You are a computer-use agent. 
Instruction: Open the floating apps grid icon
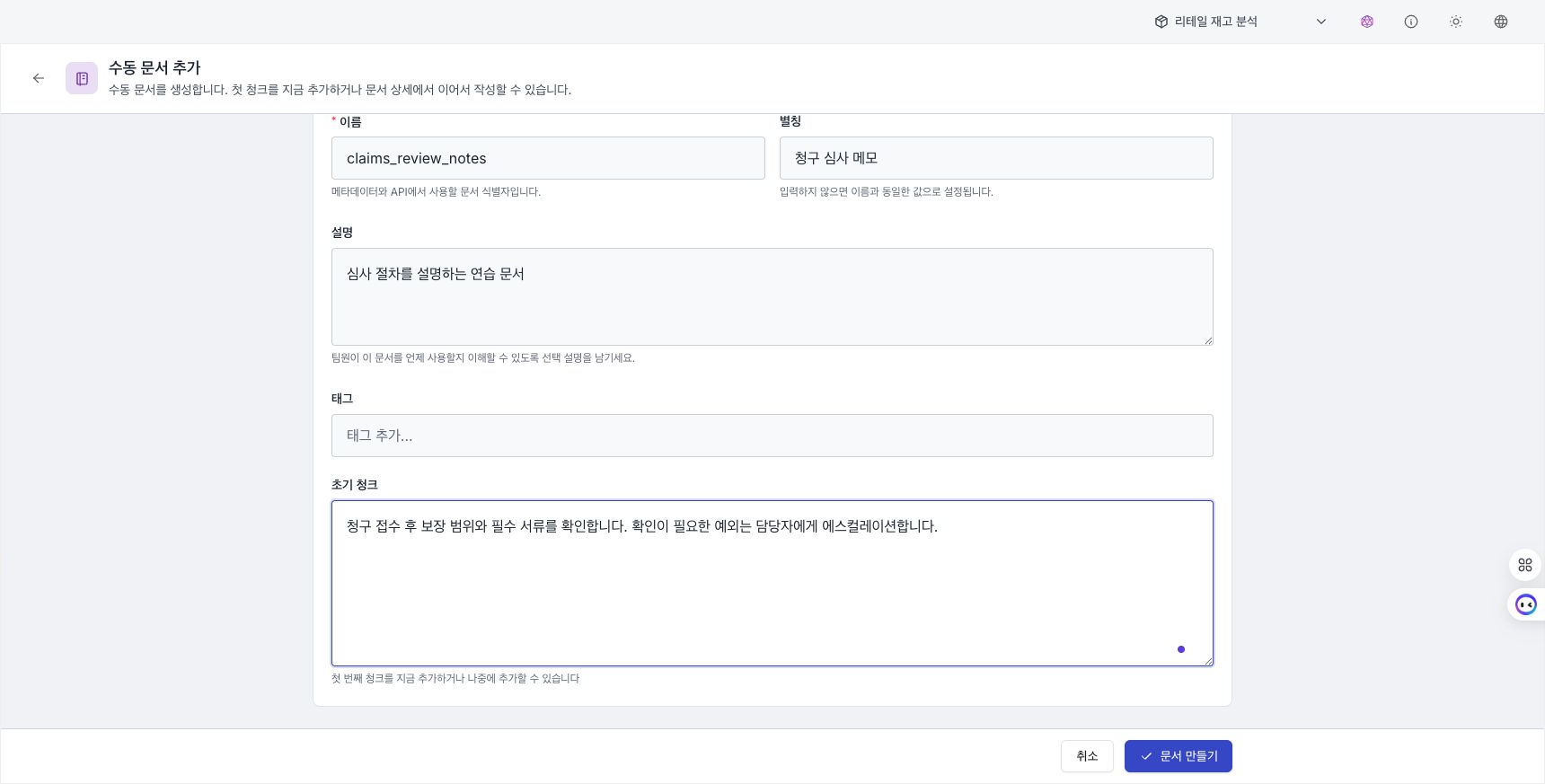click(1525, 565)
